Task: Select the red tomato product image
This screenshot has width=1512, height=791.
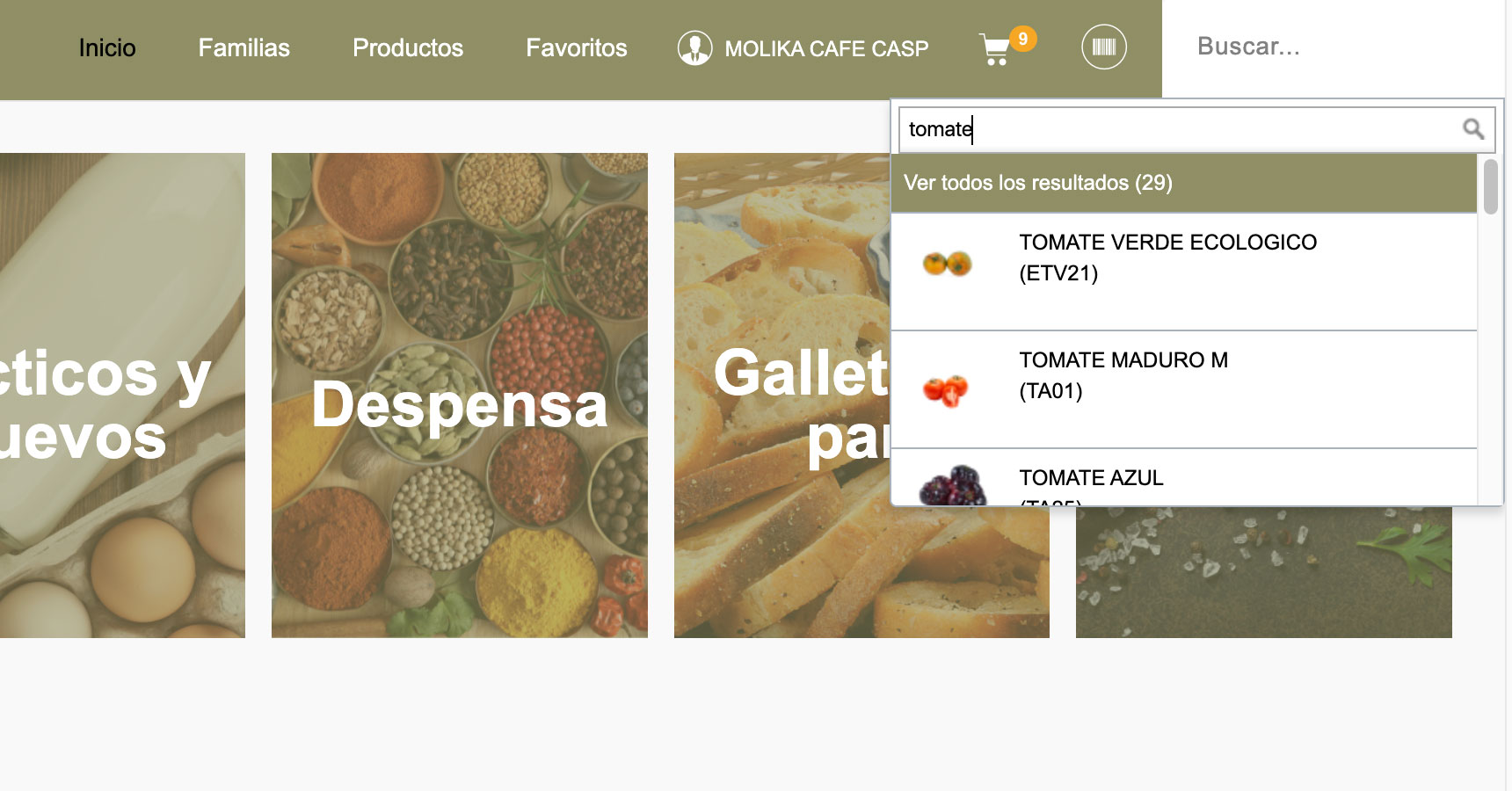Action: 946,389
